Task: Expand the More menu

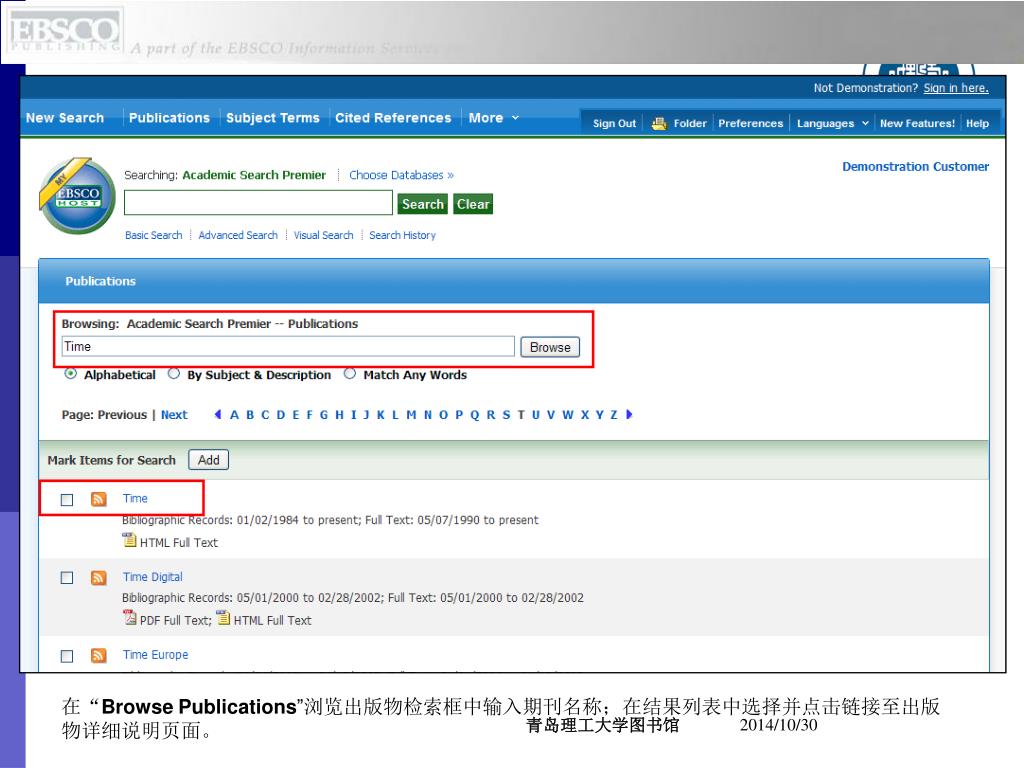Action: coord(493,118)
